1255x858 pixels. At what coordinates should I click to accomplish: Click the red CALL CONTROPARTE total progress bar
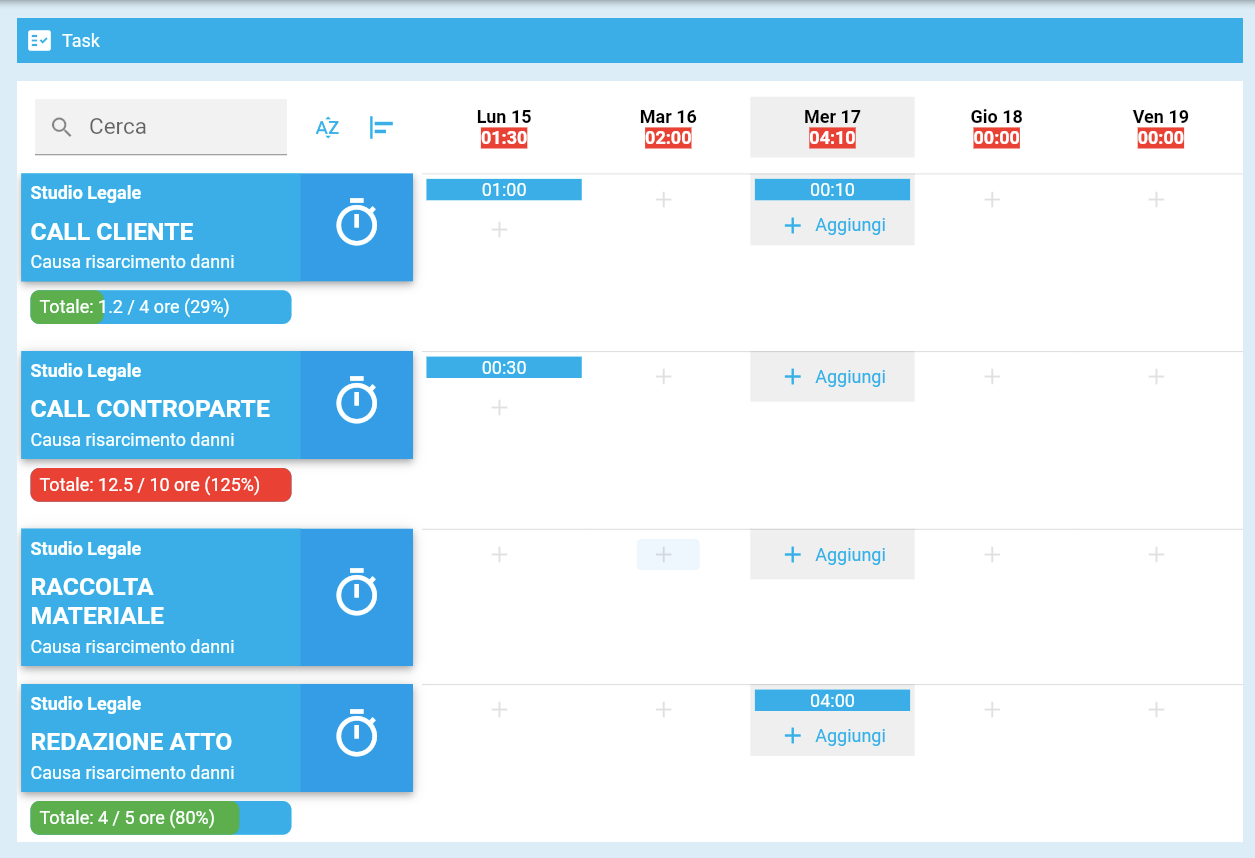pos(161,485)
